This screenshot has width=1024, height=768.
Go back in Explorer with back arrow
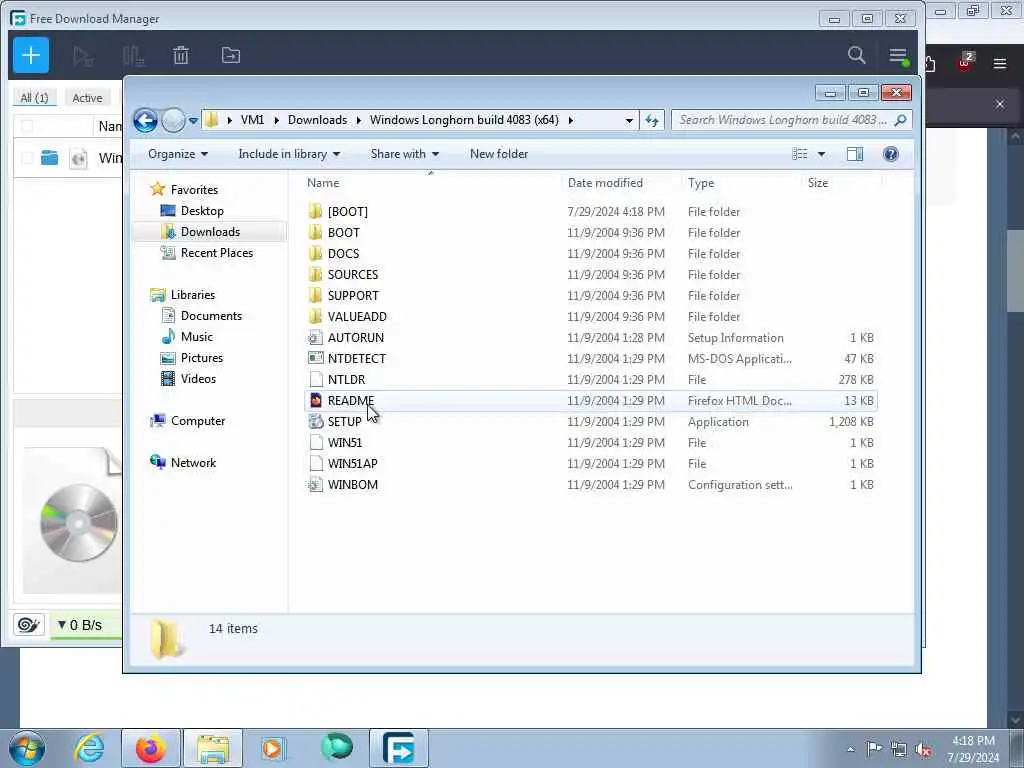click(x=145, y=120)
